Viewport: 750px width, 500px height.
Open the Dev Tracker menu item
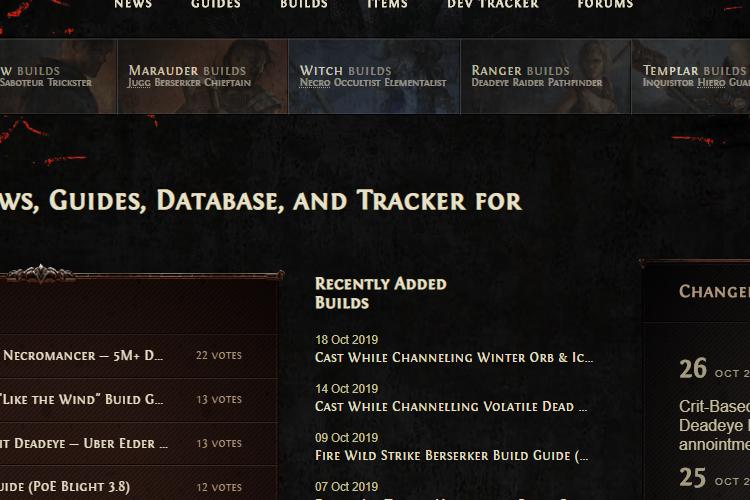(493, 4)
